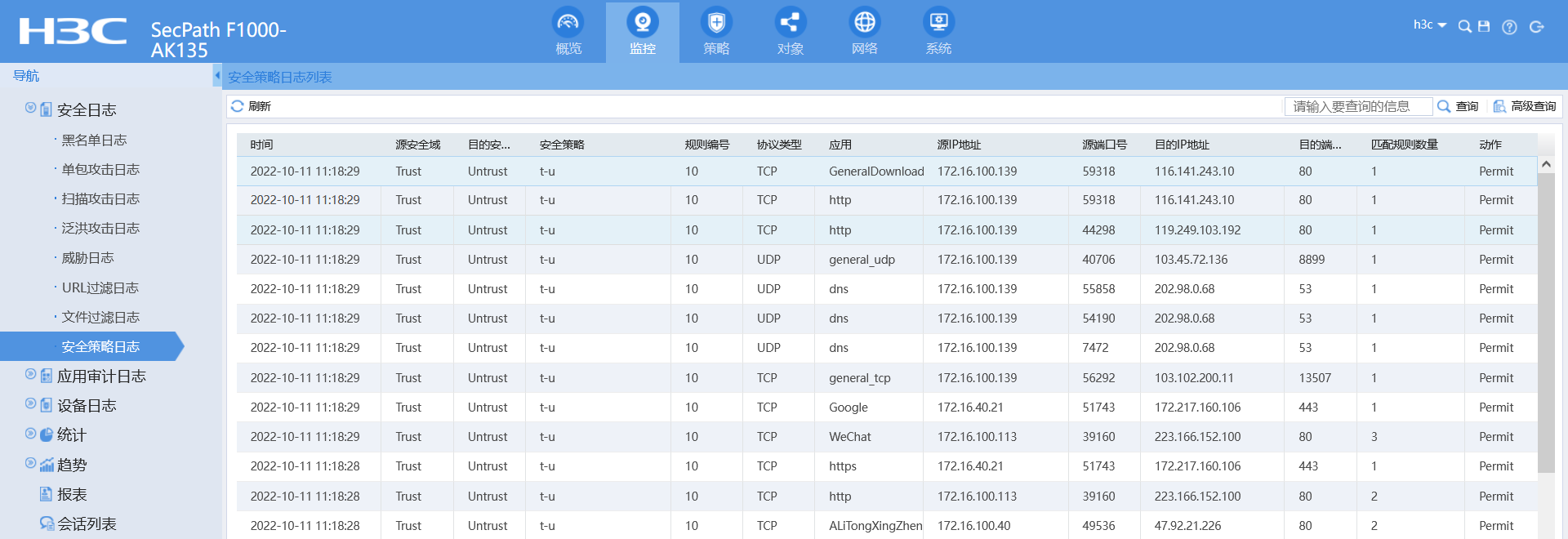
Task: Click the 安全策略日志列表 page title
Action: pyautogui.click(x=279, y=77)
